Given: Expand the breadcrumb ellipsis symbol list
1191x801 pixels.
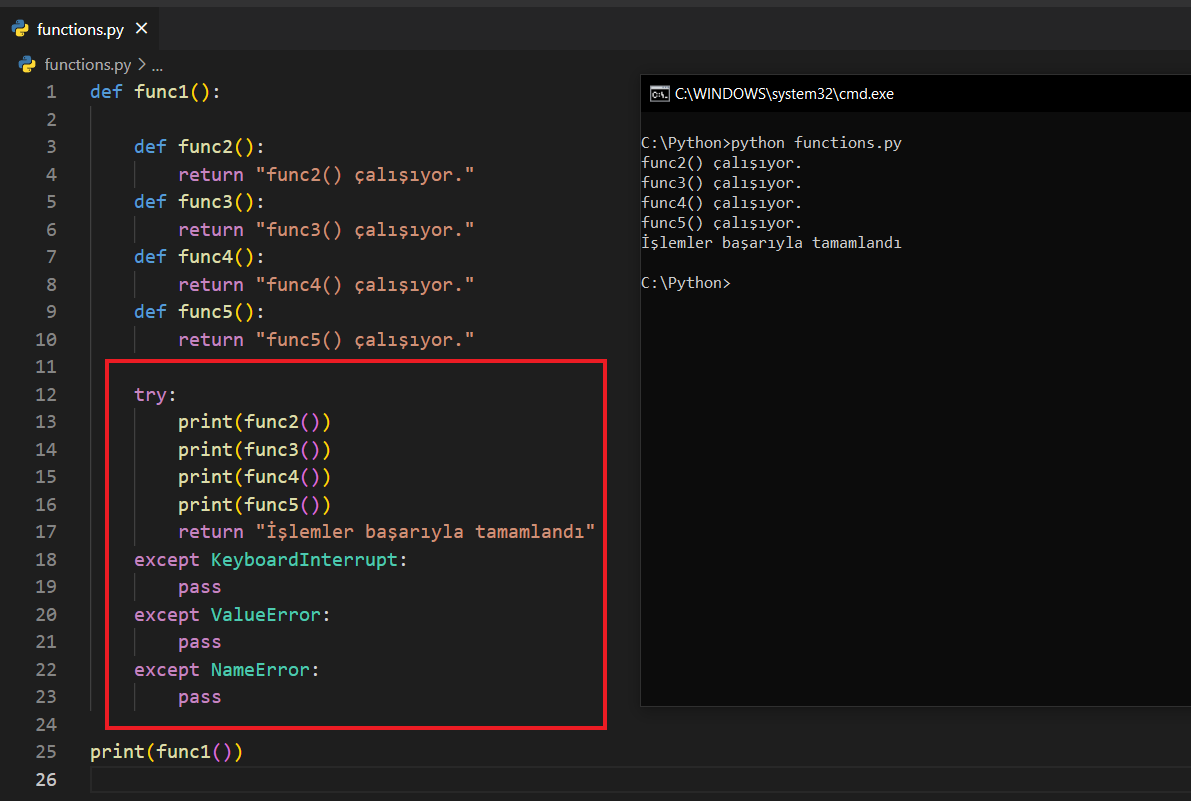Looking at the screenshot, I should 157,65.
